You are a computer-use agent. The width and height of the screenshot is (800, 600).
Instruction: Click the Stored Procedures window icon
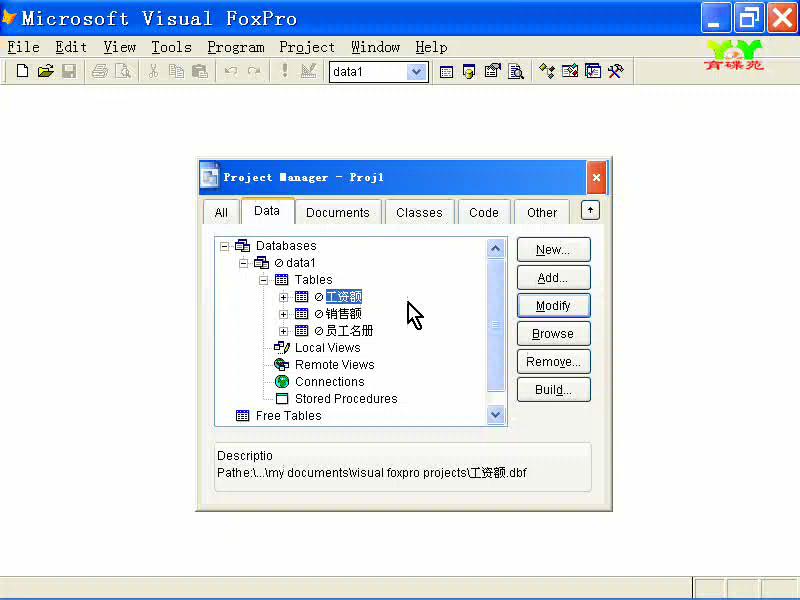[x=282, y=398]
